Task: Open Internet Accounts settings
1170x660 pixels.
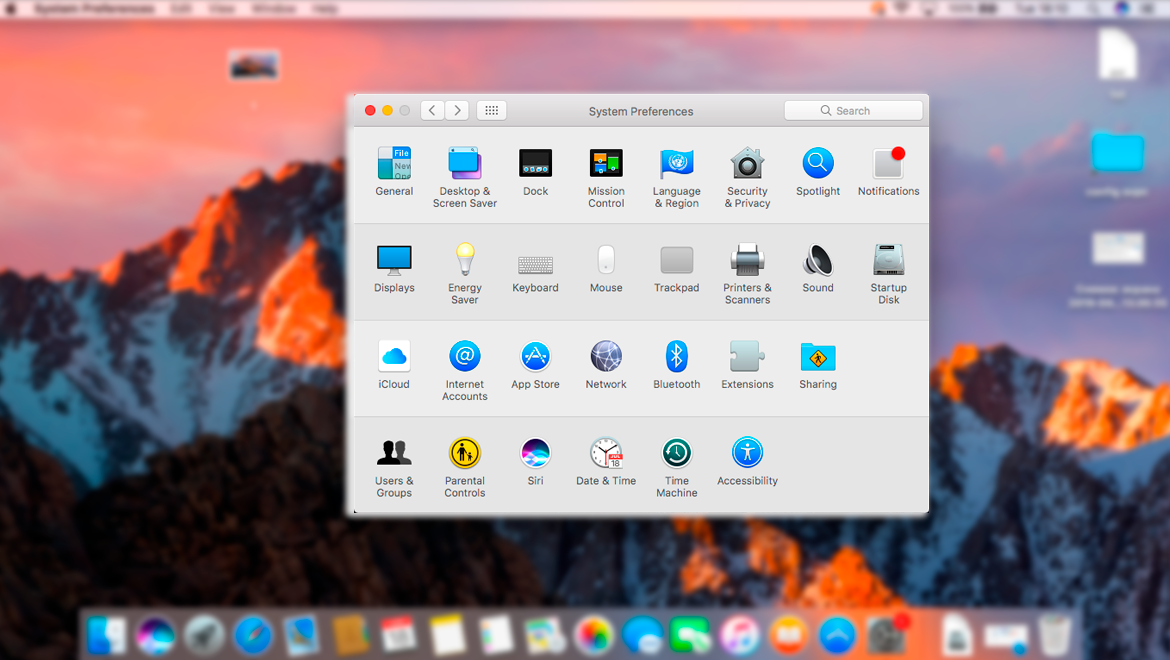Action: [464, 371]
